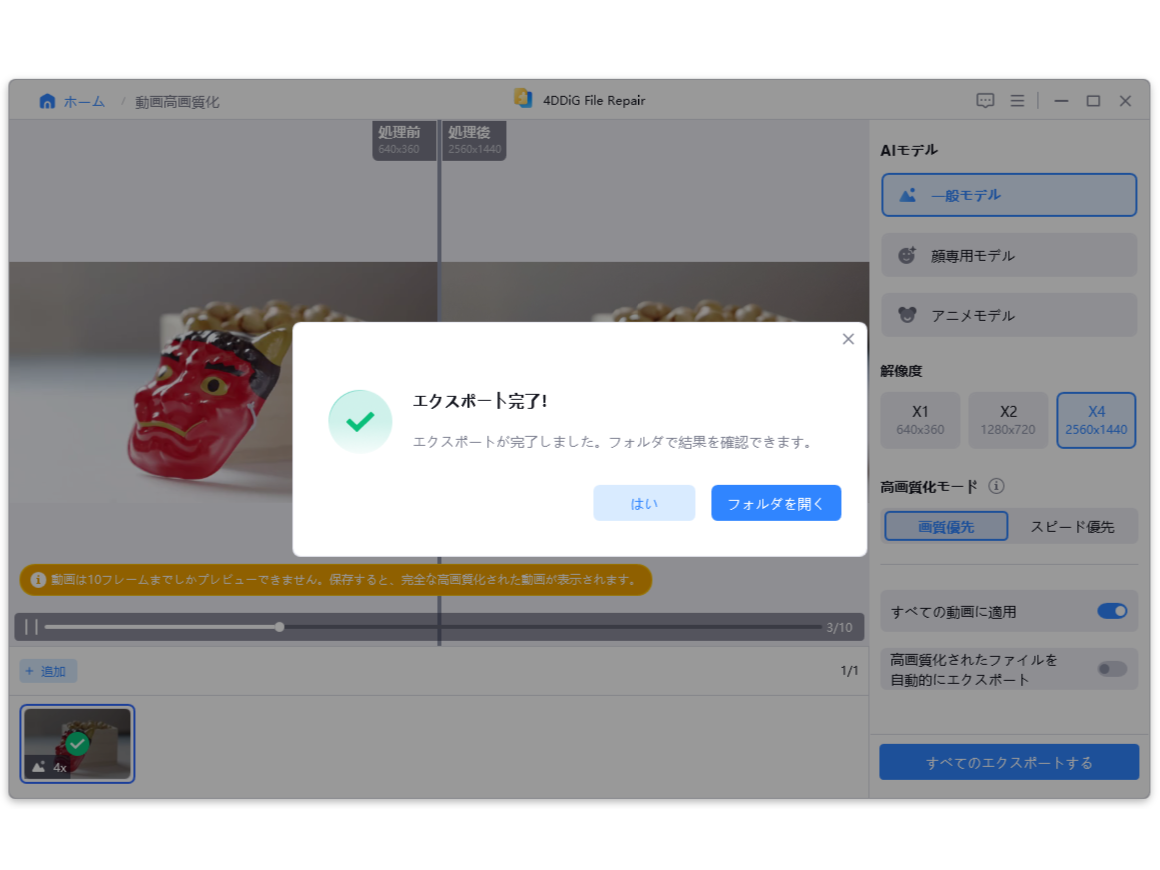Click the preview progress slider handle
Viewport: 1160px width, 870px height.
279,627
